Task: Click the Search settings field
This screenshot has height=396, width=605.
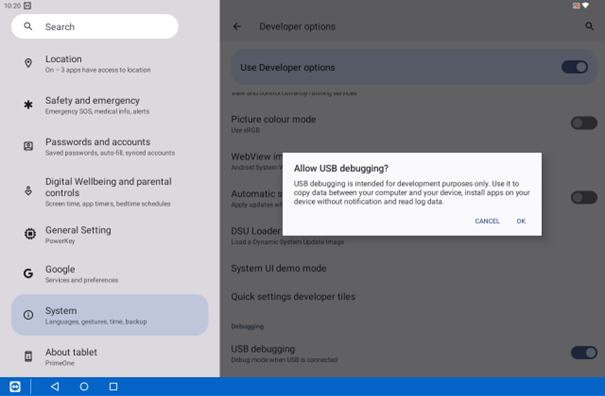Action: 95,27
